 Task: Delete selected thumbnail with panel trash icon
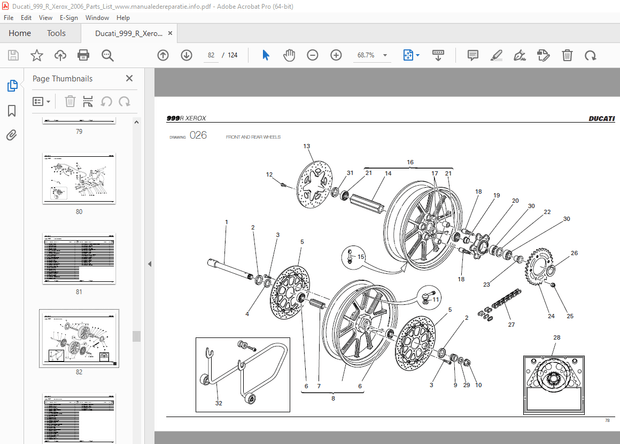click(70, 102)
